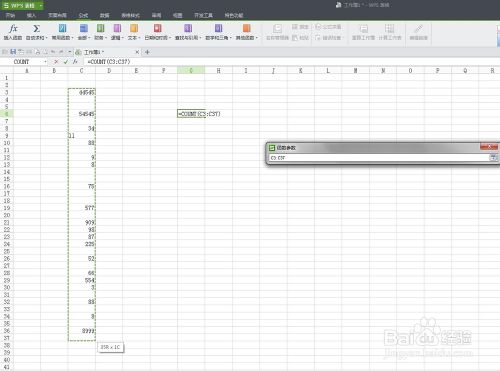Switch to the 特色功能 ribbon tab

(234, 15)
